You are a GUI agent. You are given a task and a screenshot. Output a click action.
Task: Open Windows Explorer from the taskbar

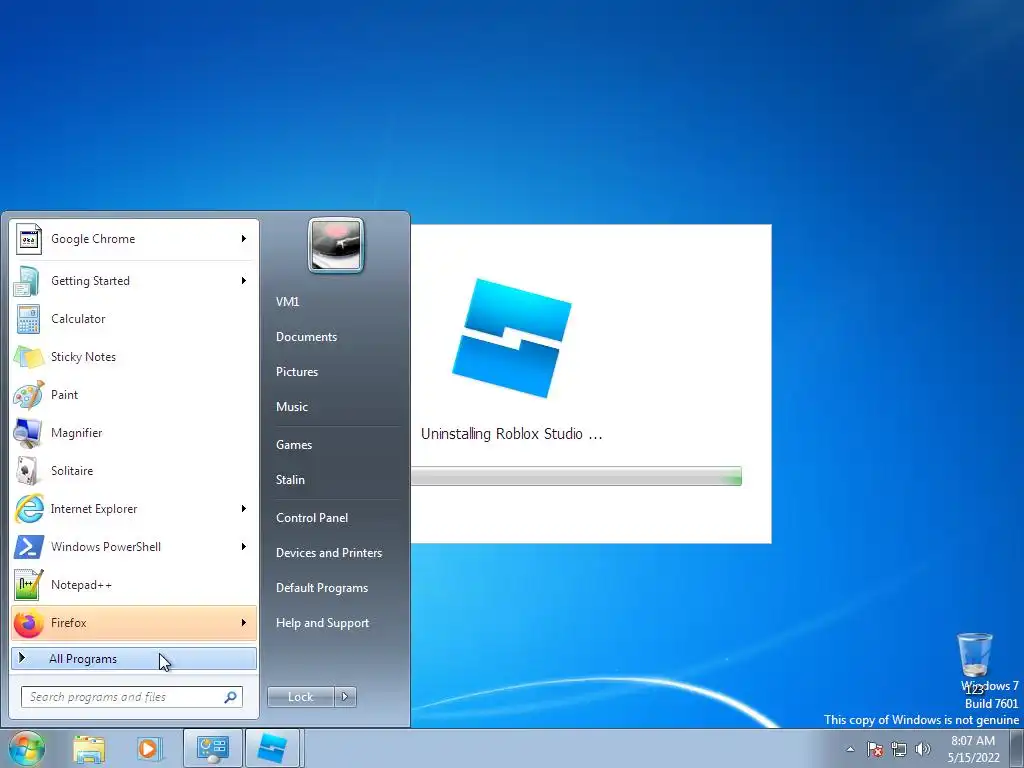pos(89,748)
